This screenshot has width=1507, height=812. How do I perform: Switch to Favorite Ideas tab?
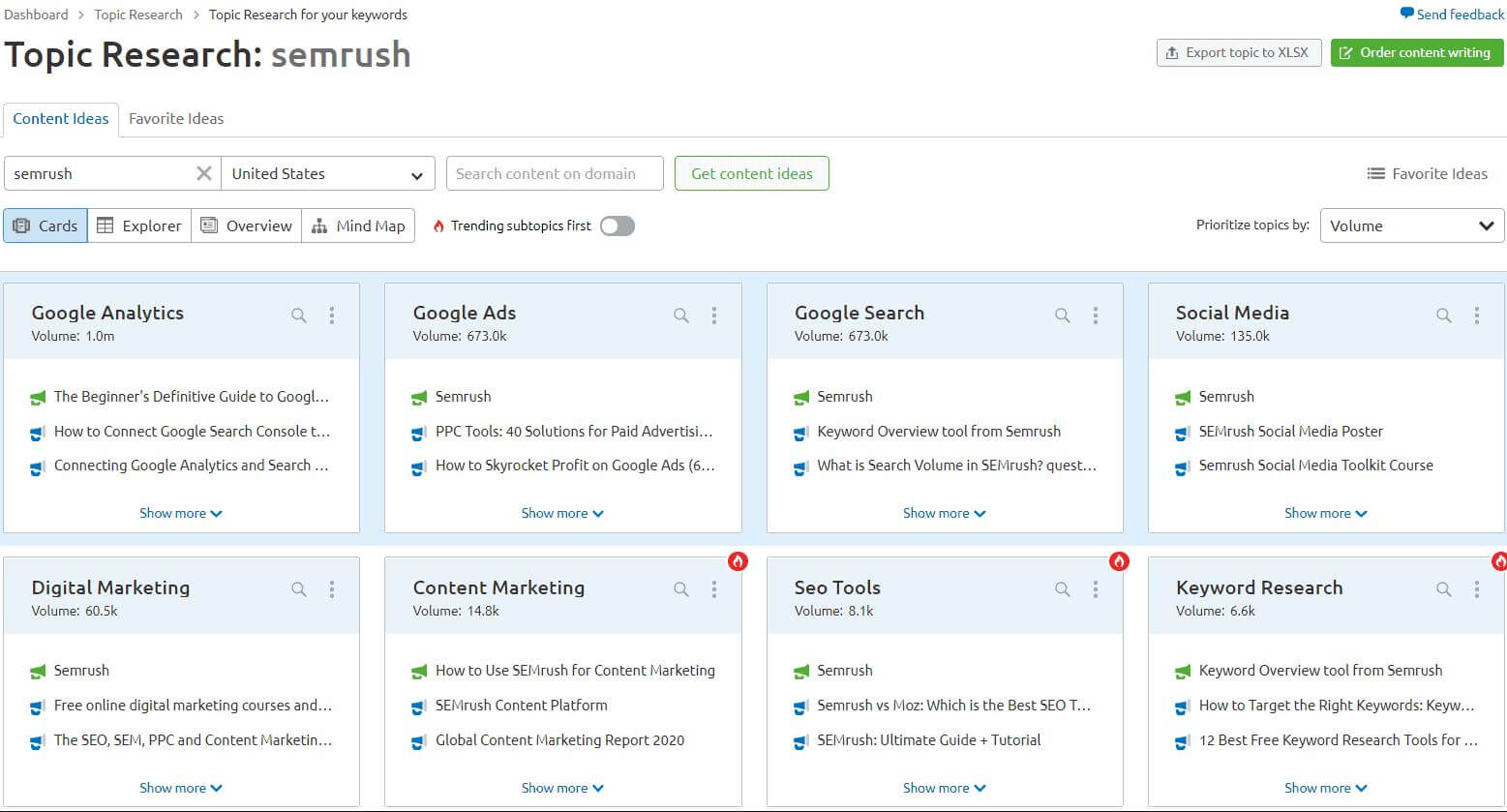[x=176, y=118]
